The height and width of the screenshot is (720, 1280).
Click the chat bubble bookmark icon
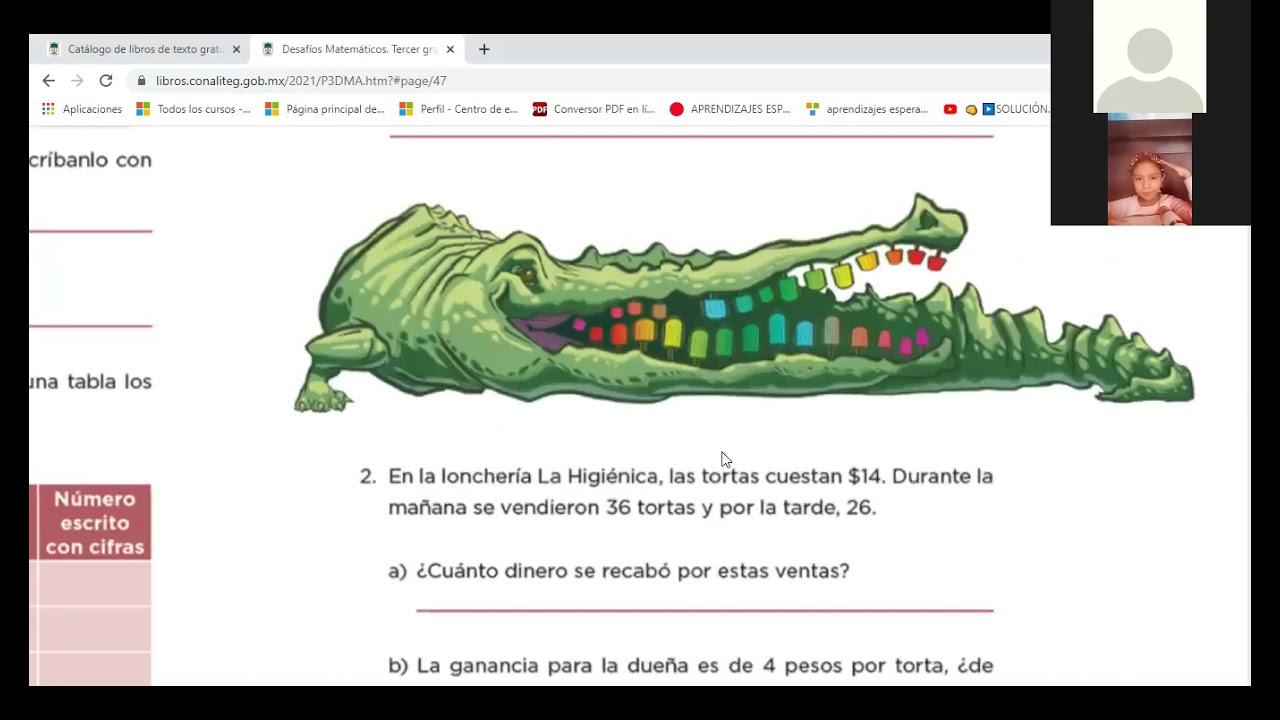pyautogui.click(x=971, y=109)
